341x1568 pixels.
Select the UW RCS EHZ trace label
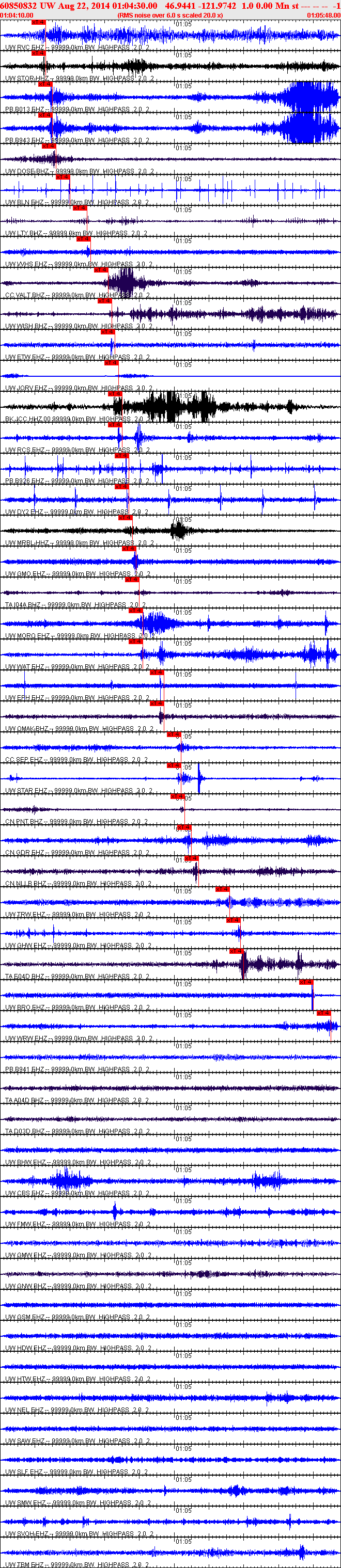(76, 451)
